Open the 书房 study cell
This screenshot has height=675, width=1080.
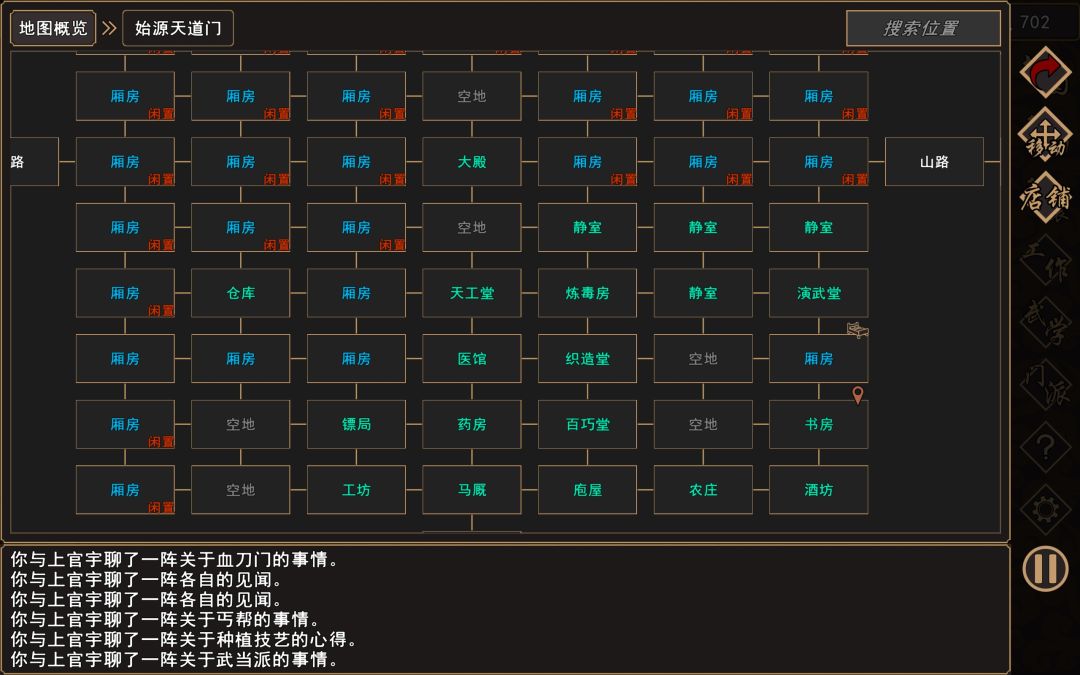(x=818, y=424)
